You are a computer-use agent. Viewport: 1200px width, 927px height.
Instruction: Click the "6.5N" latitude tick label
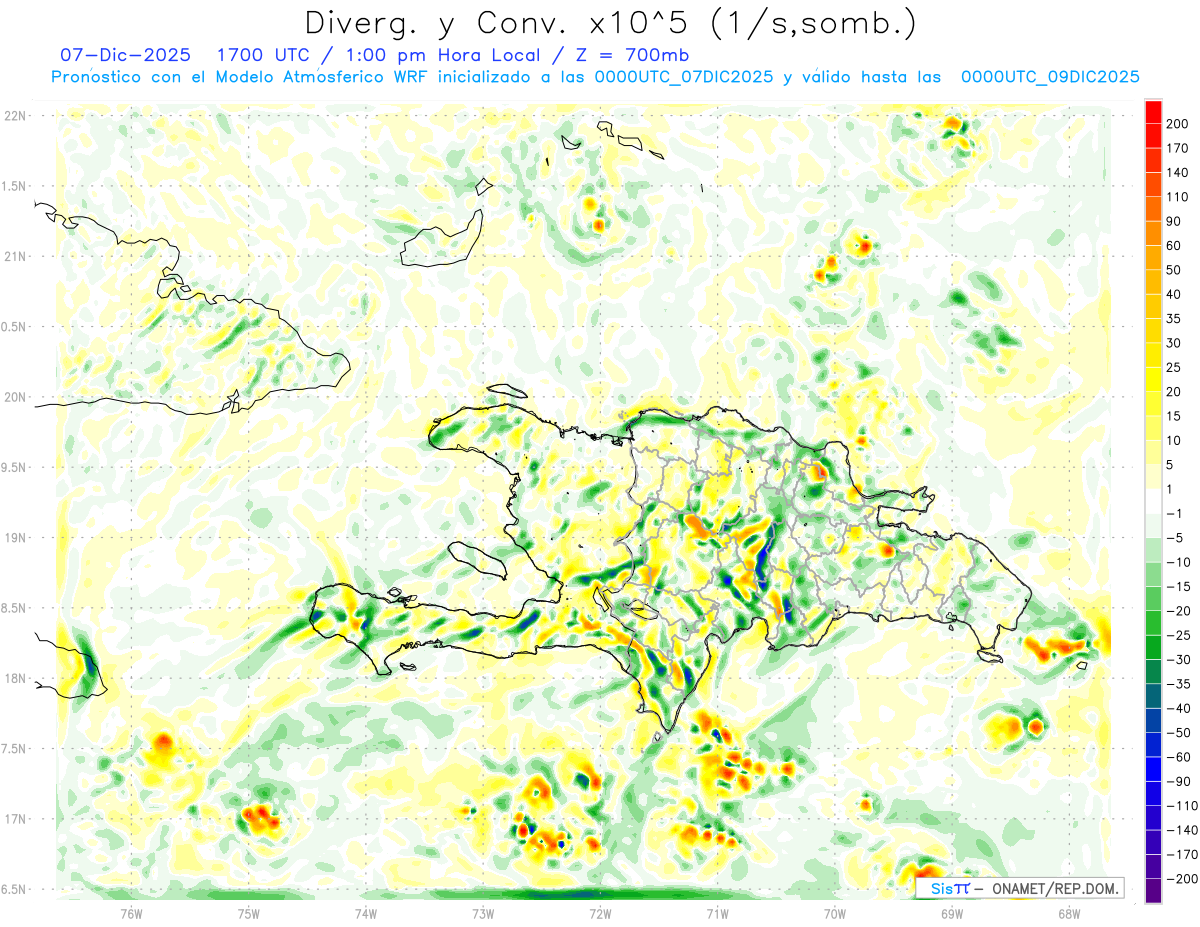click(x=14, y=889)
